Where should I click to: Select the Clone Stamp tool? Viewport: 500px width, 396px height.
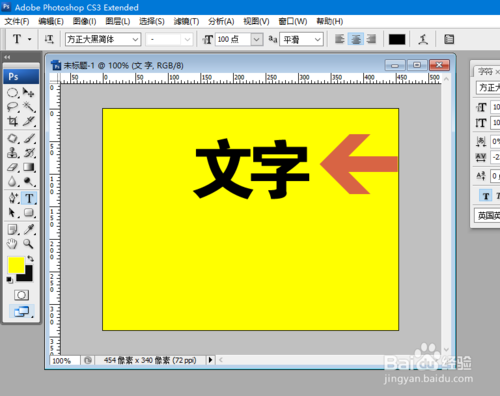(13, 153)
